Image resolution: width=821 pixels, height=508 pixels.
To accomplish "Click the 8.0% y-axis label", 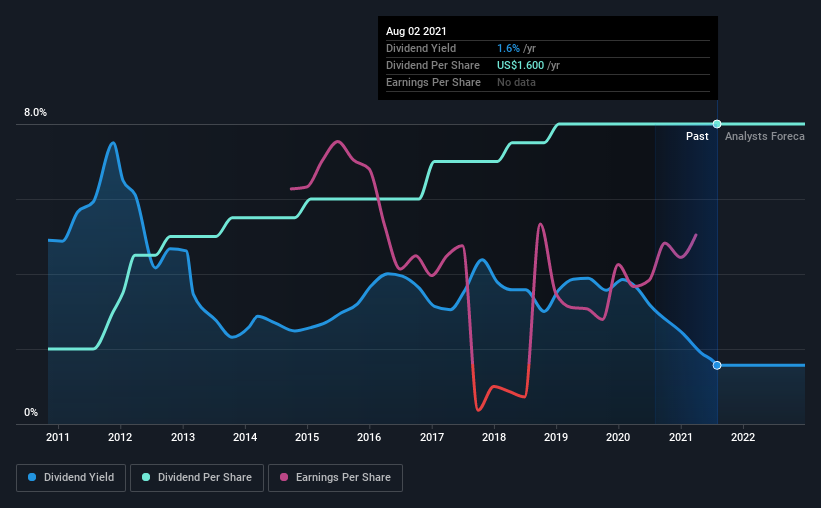I will pos(35,113).
